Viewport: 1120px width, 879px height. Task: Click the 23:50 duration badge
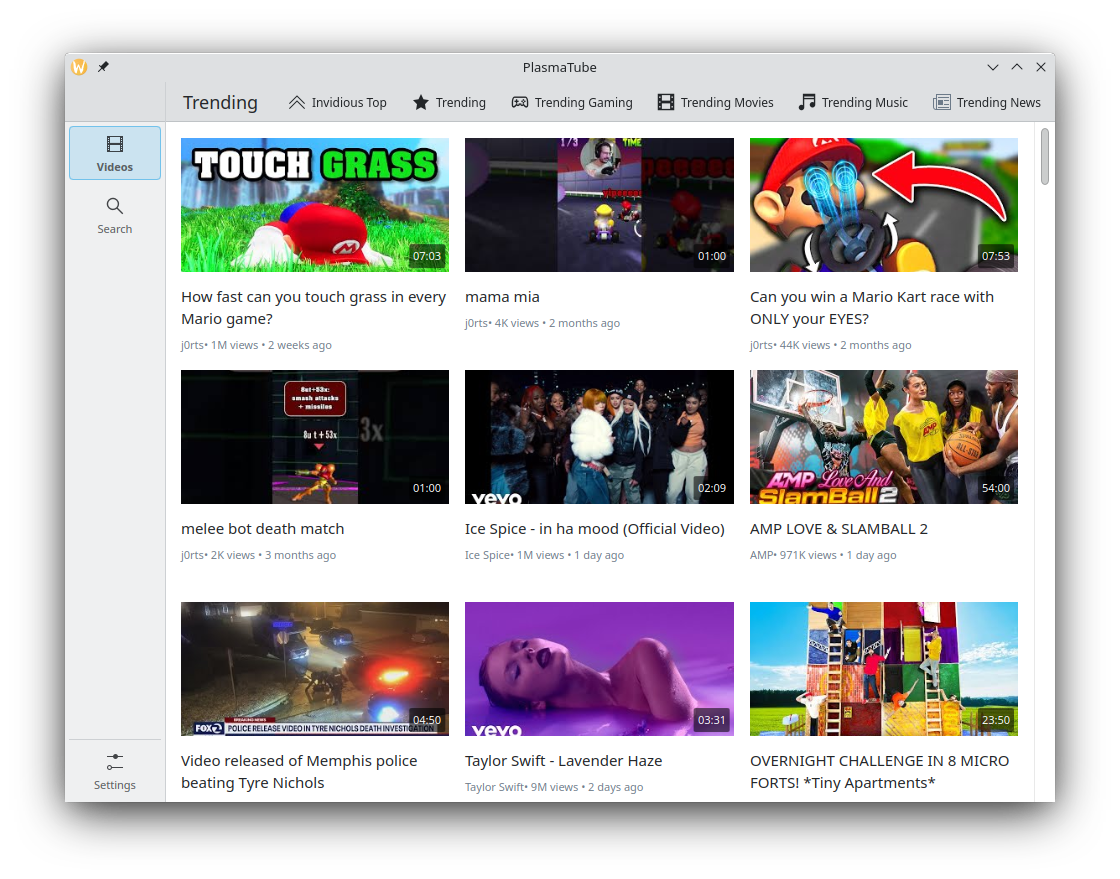(996, 720)
